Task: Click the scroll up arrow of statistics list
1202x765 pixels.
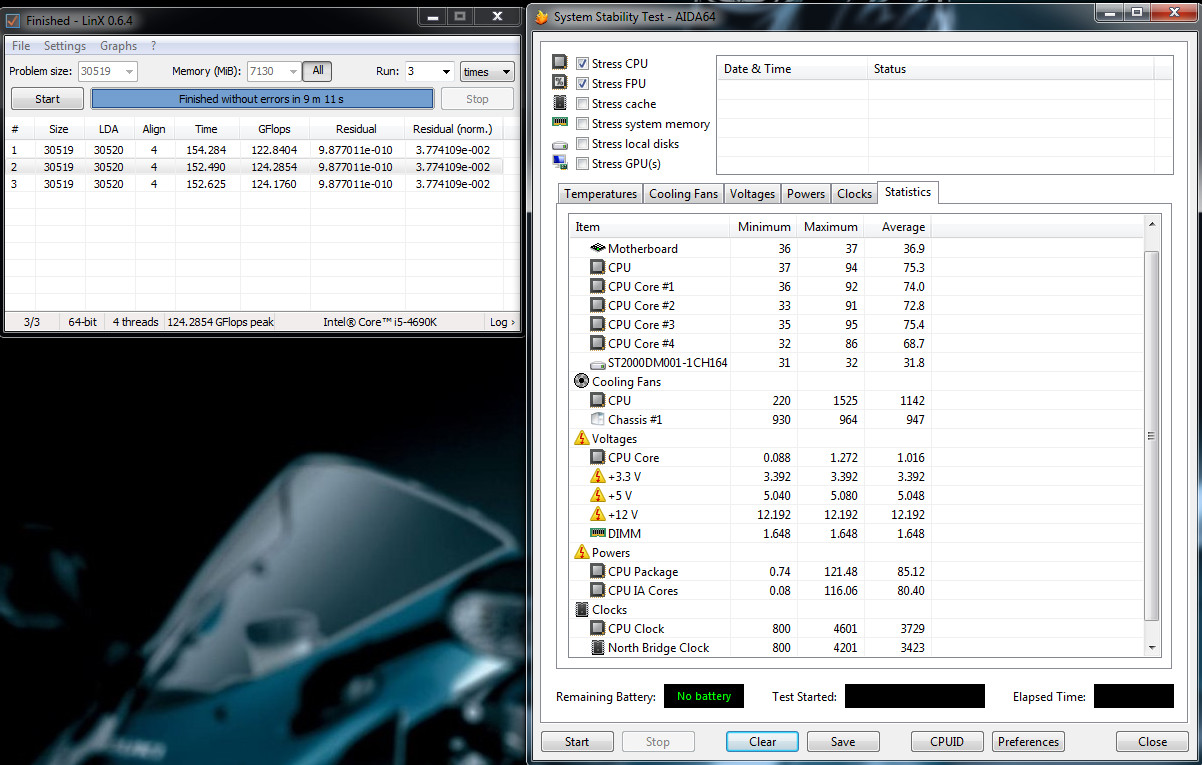Action: [1151, 224]
